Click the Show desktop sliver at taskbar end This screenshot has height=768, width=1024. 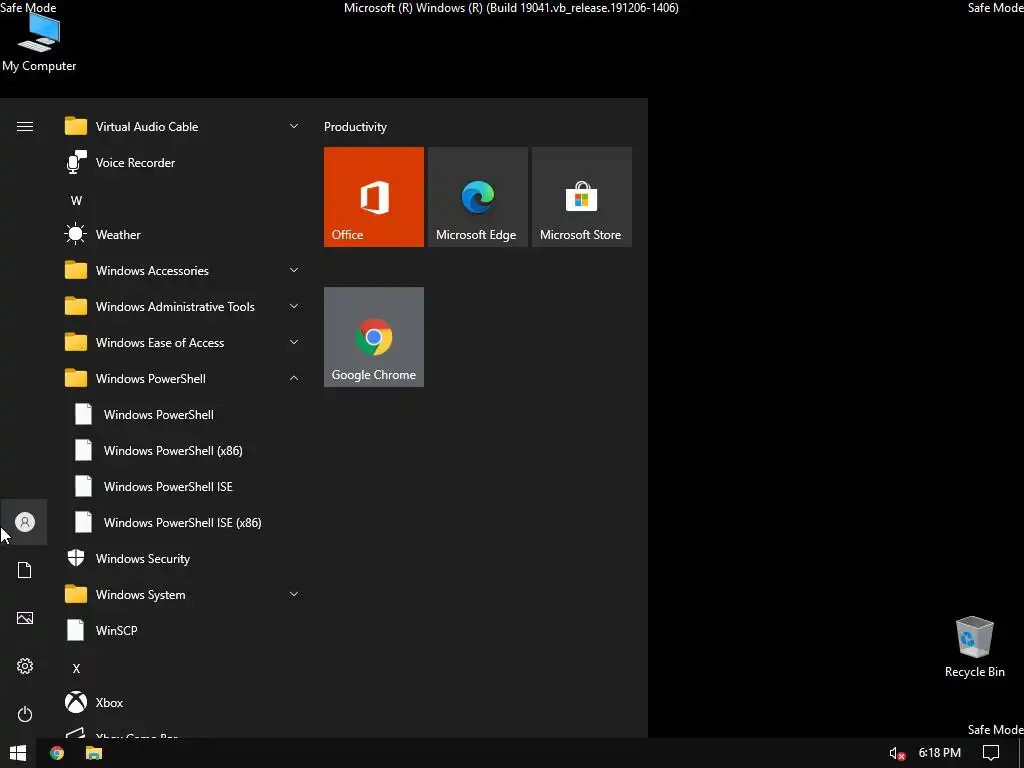pos(1021,753)
